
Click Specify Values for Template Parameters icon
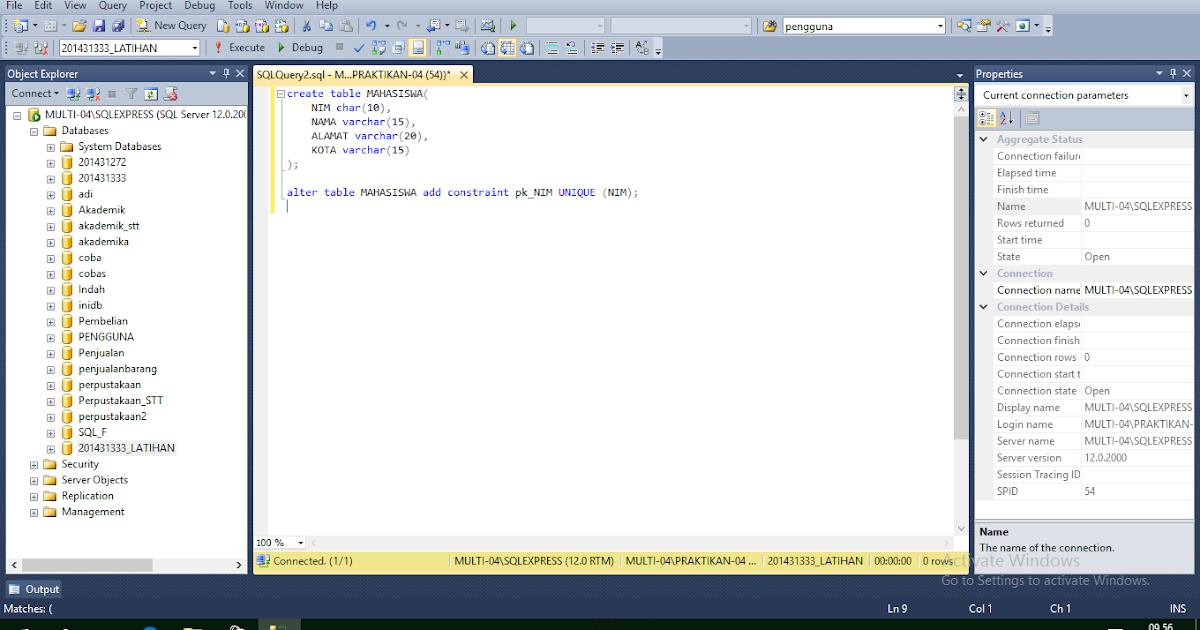point(643,47)
